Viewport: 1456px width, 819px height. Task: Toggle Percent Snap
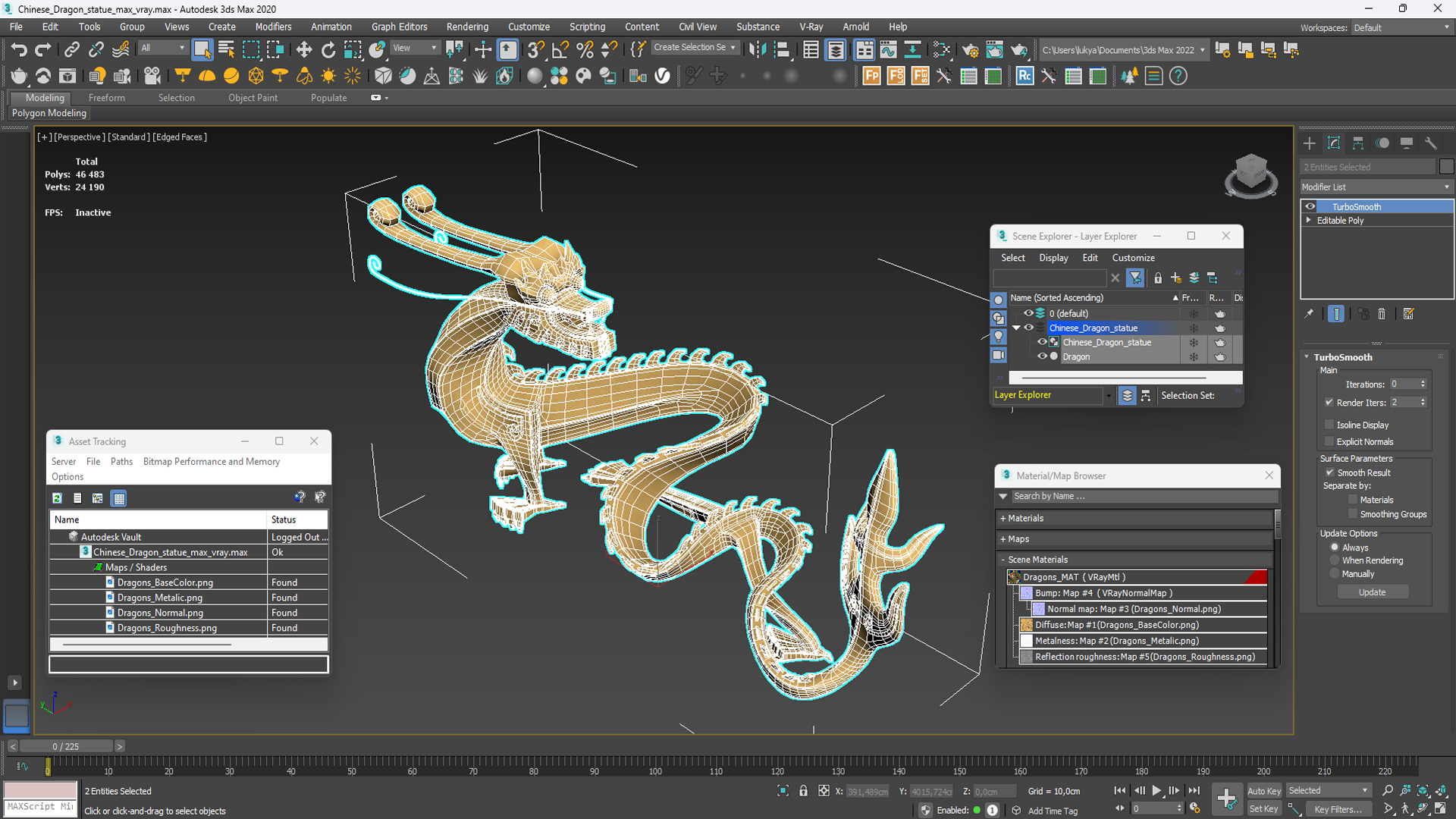point(585,50)
